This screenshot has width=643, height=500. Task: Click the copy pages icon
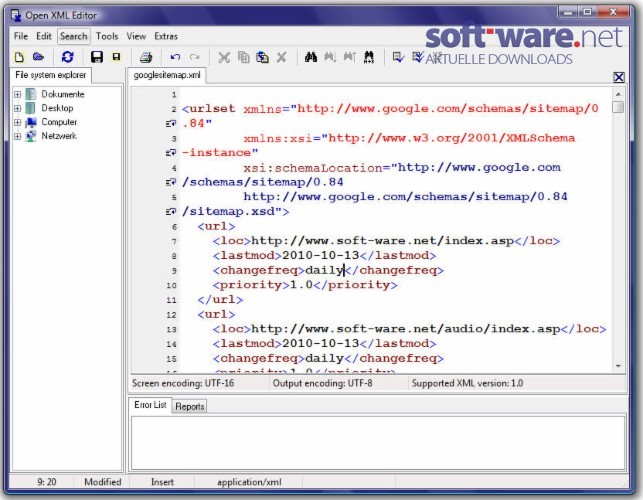244,57
